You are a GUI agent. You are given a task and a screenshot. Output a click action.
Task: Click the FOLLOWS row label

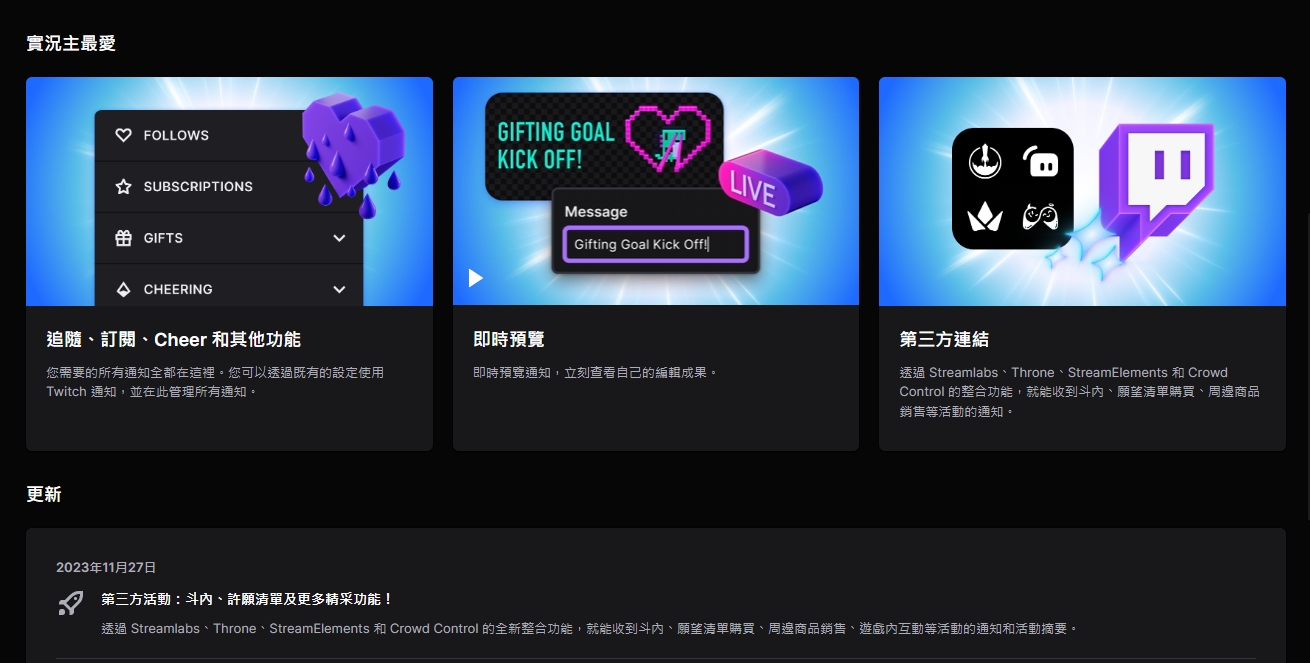point(176,135)
